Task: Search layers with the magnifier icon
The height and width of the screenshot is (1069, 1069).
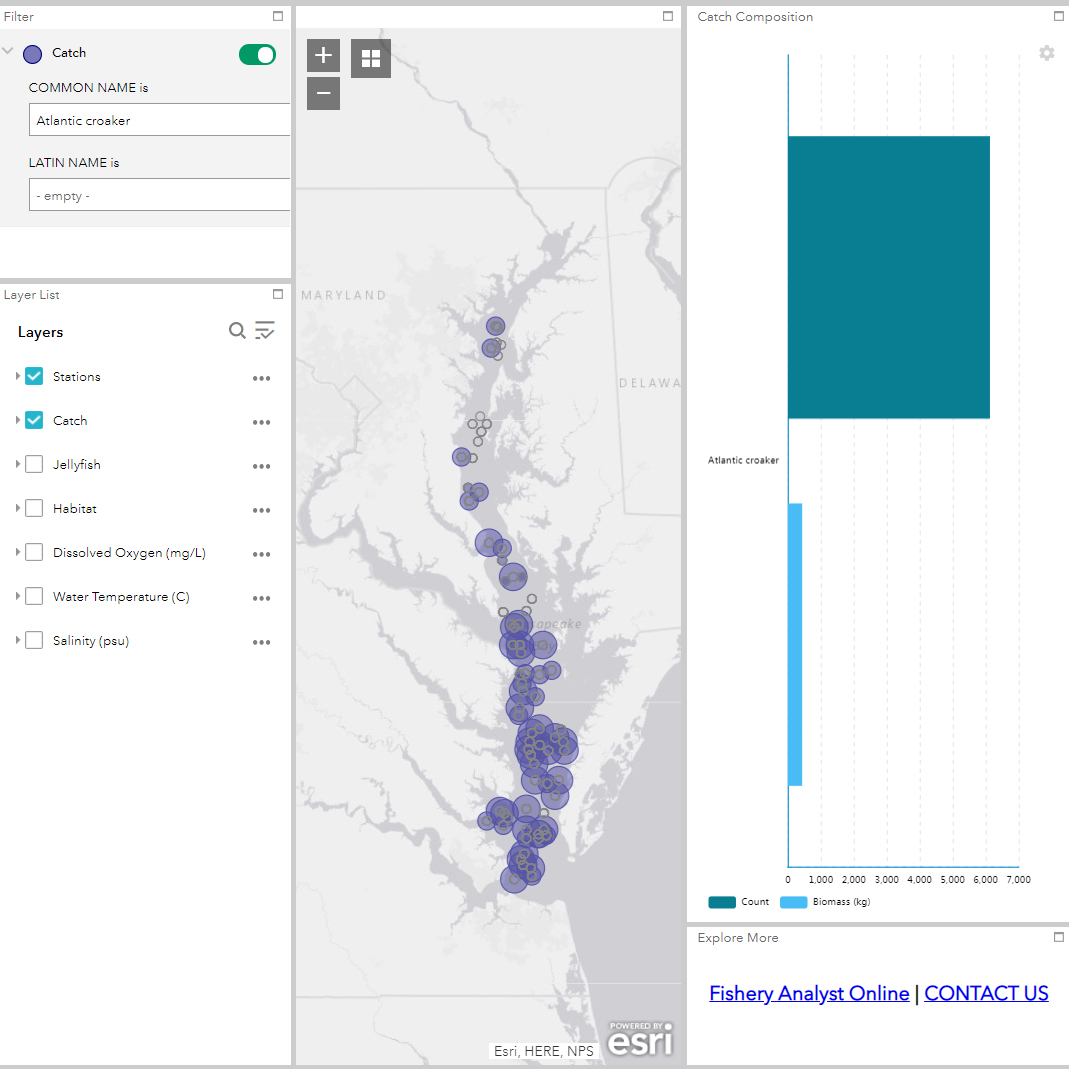Action: click(x=237, y=331)
